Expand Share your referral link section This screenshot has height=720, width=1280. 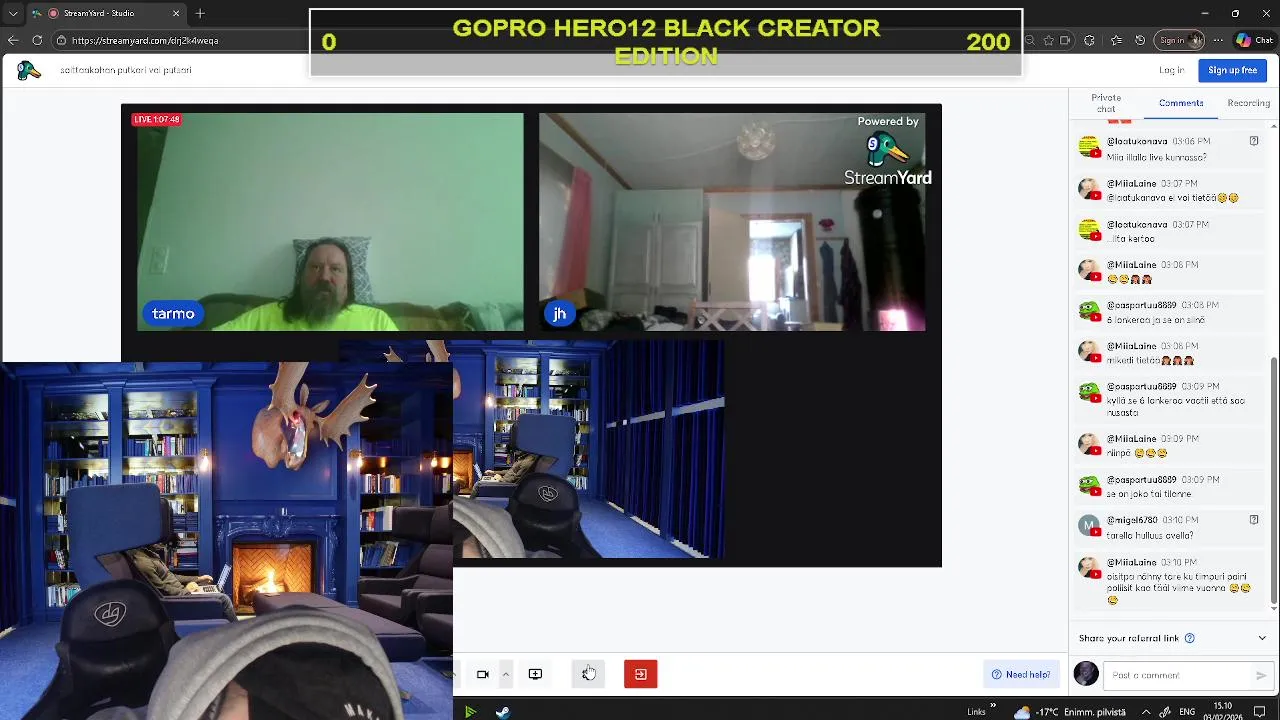1262,638
